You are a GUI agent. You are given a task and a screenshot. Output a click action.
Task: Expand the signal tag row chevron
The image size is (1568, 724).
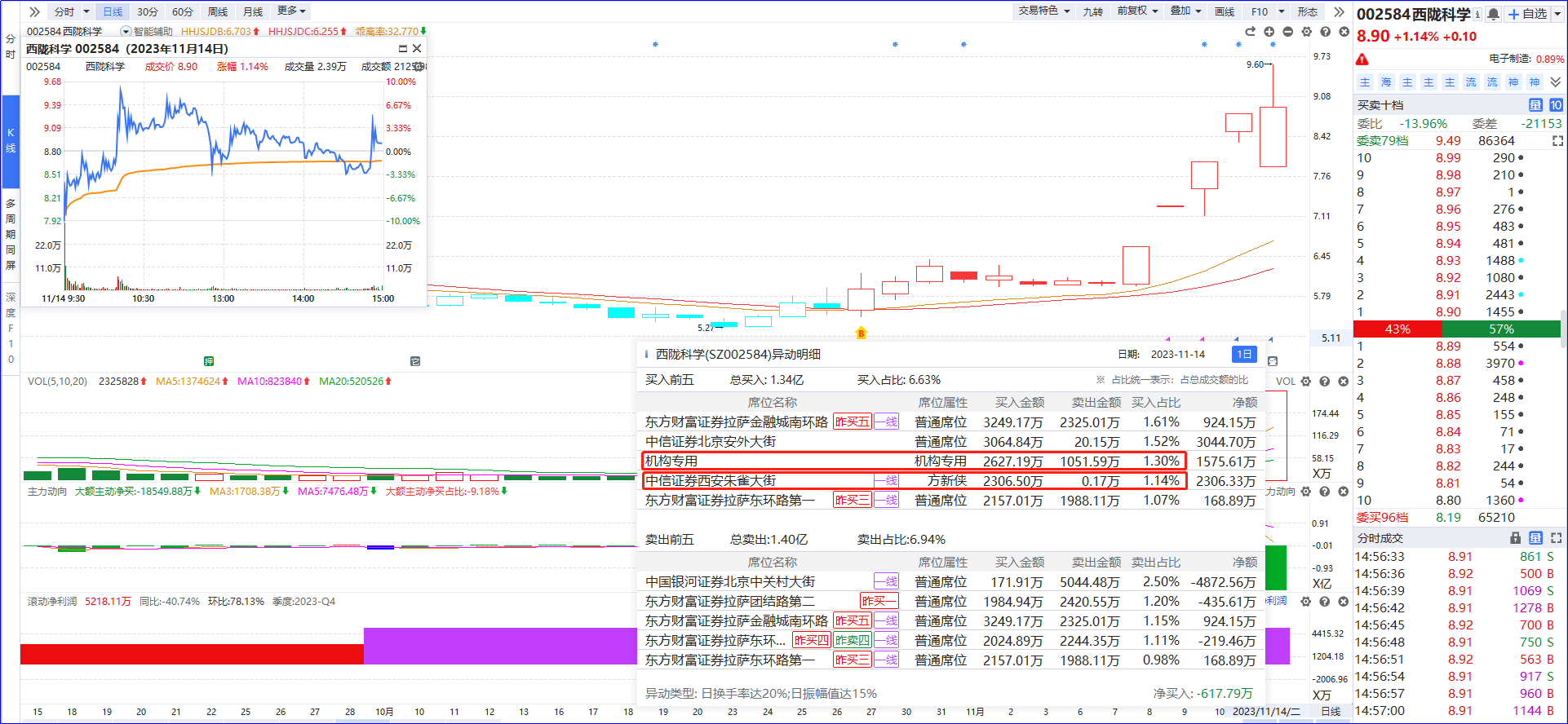(1556, 82)
